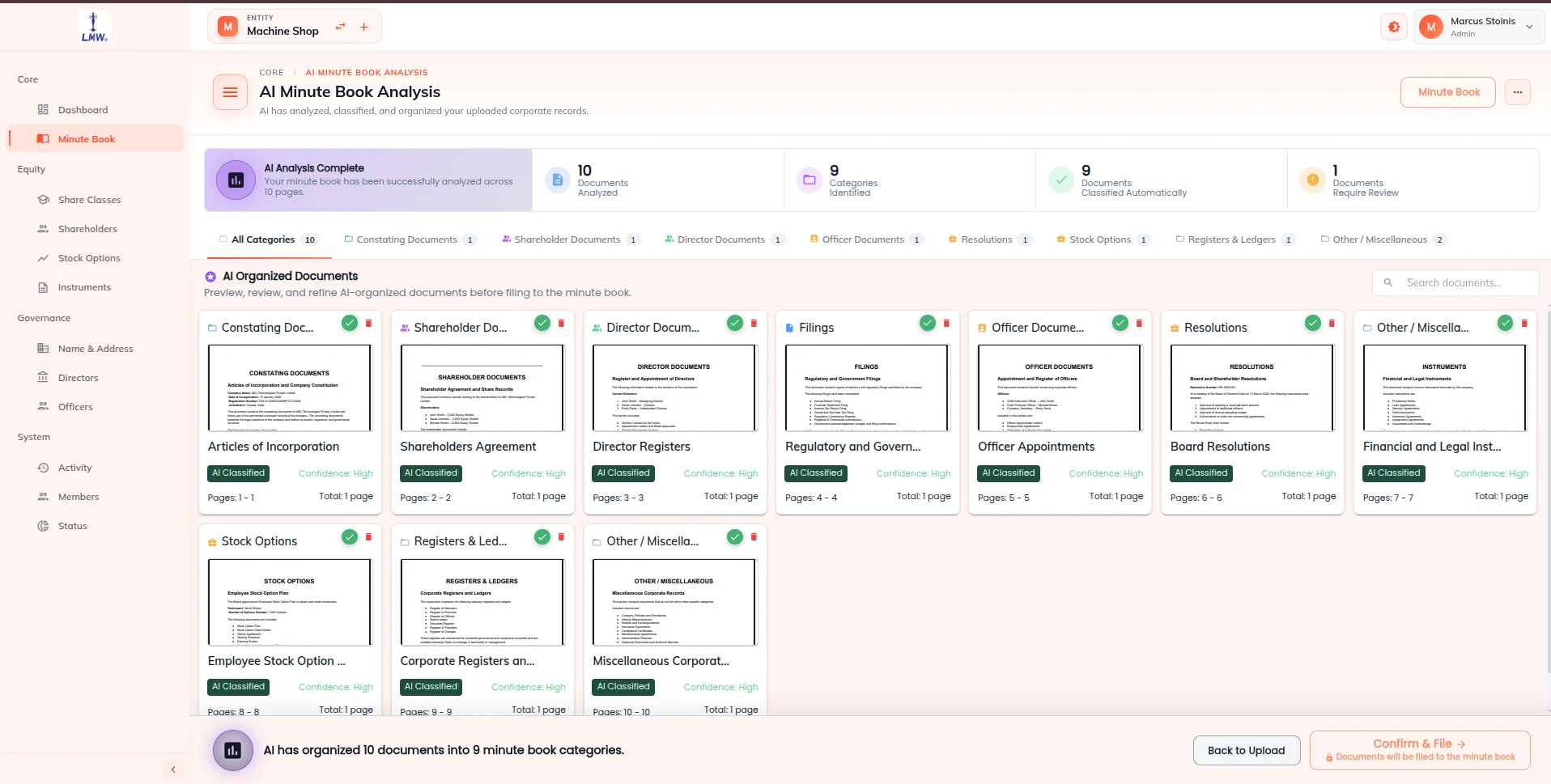Image resolution: width=1551 pixels, height=784 pixels.
Task: Click the switch entity arrows icon
Action: (x=341, y=27)
